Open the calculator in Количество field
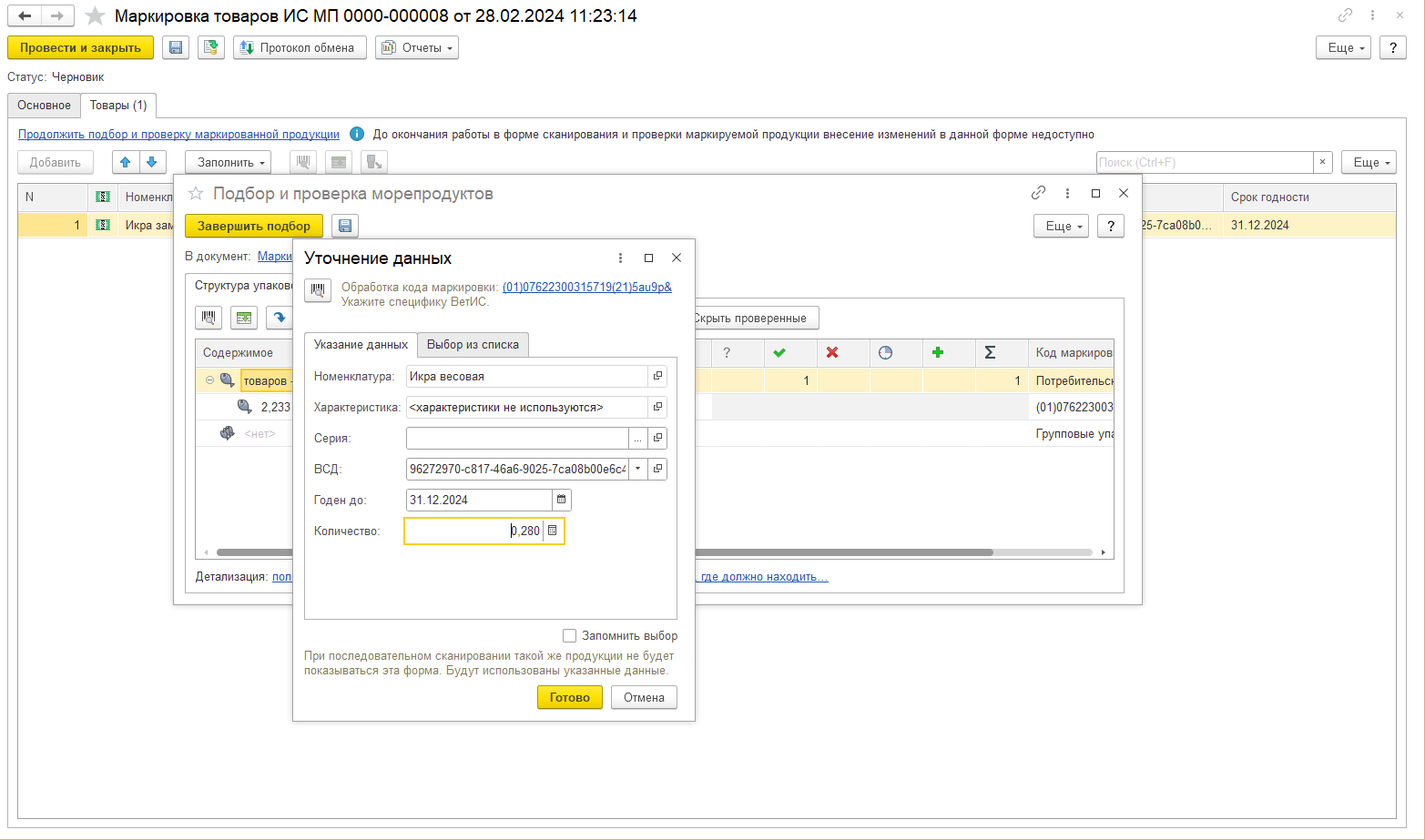1425x840 pixels. 552,531
